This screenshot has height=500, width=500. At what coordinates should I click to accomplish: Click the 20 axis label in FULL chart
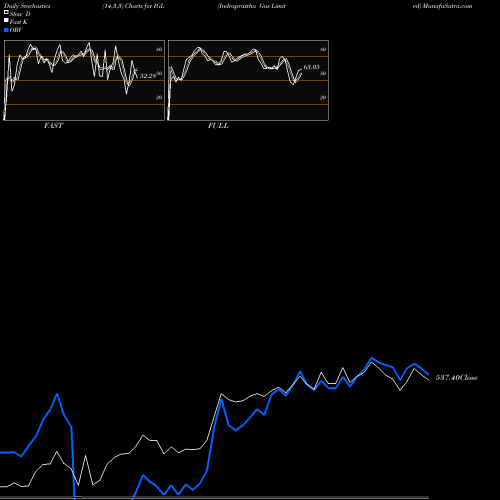click(x=323, y=97)
